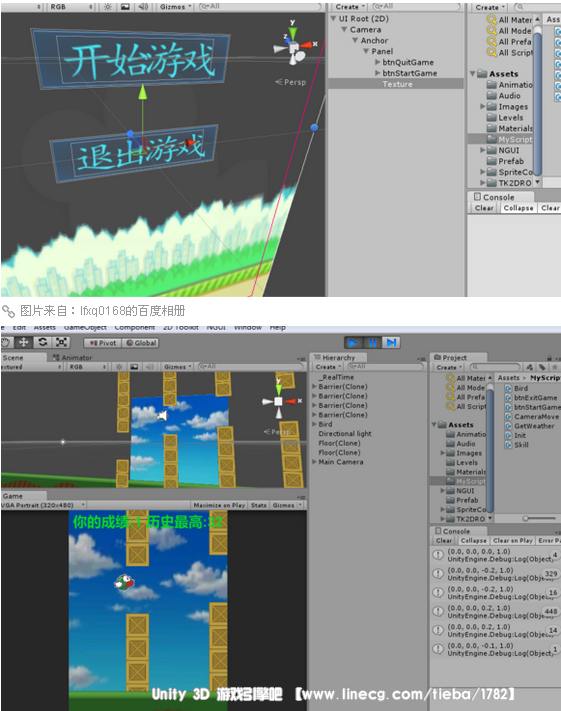Toggle image effects icon in upper Scene bar
The width and height of the screenshot is (561, 711).
pos(125,7)
